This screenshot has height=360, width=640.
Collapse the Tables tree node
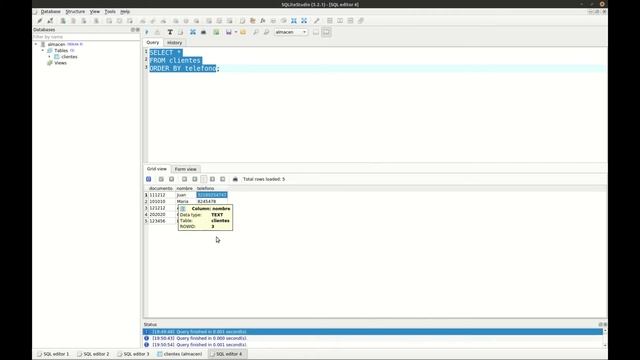click(x=42, y=51)
